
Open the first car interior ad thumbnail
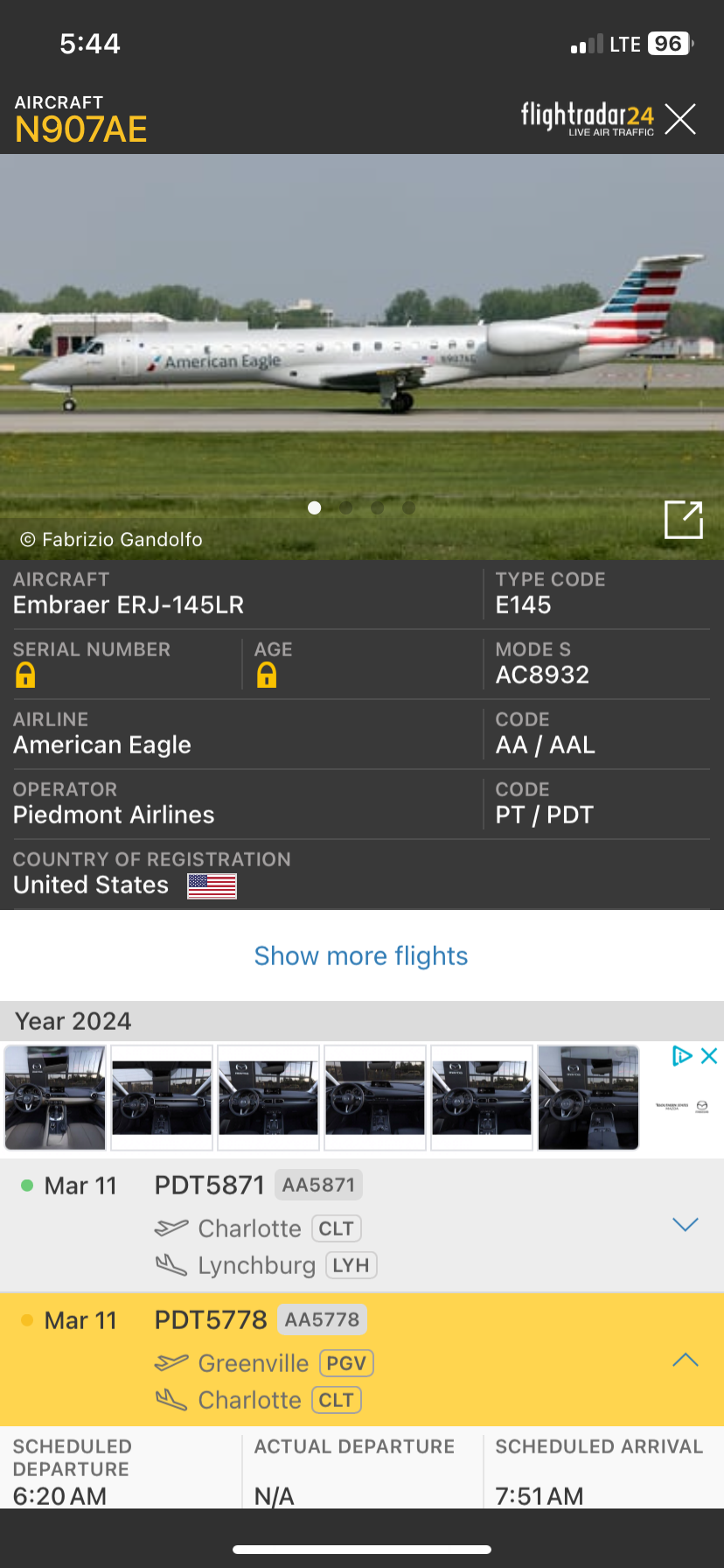coord(55,1097)
